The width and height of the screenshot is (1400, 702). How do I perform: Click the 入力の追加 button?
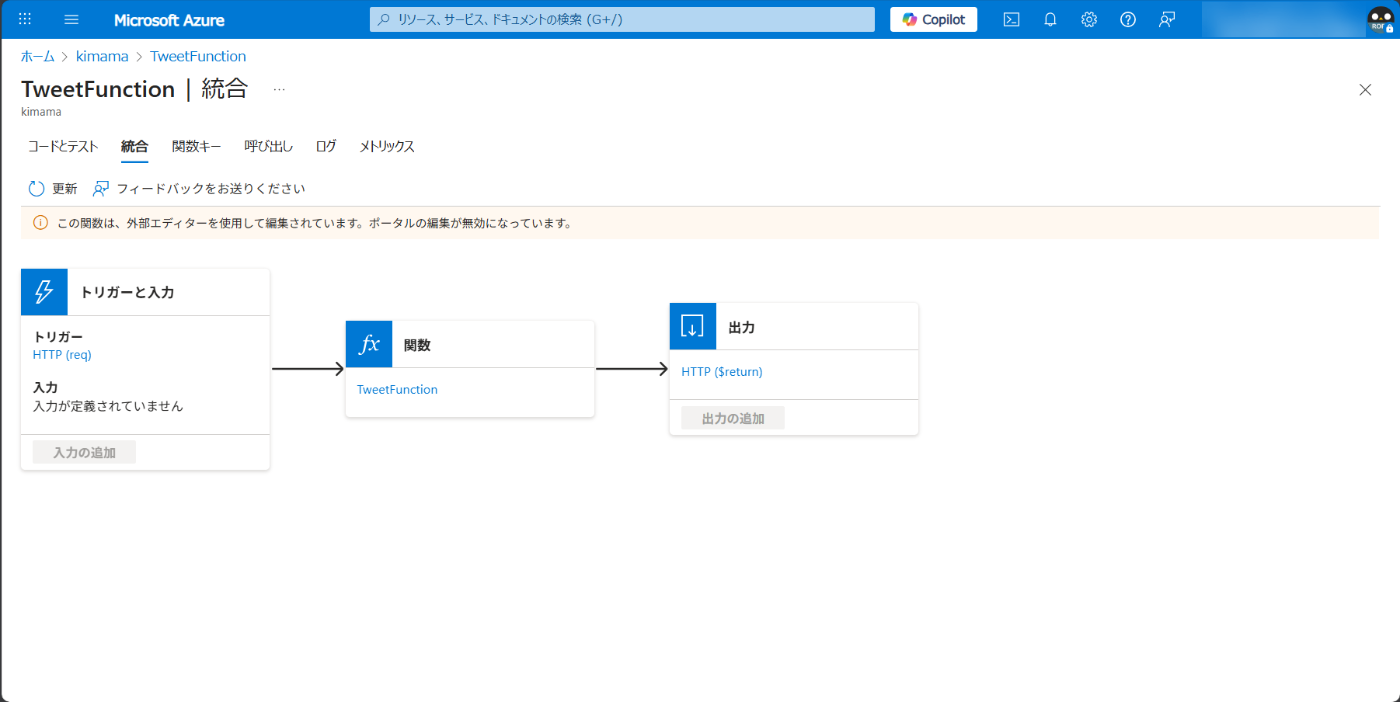point(84,452)
